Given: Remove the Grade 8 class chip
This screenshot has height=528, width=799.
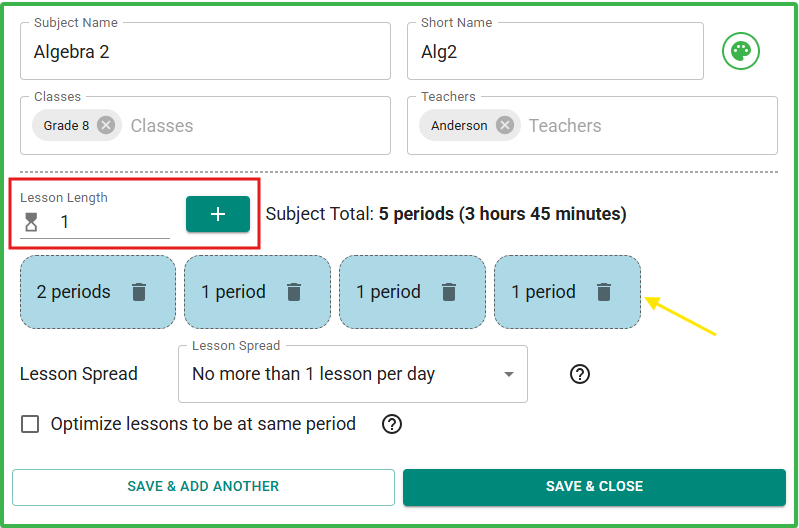Looking at the screenshot, I should (x=106, y=125).
